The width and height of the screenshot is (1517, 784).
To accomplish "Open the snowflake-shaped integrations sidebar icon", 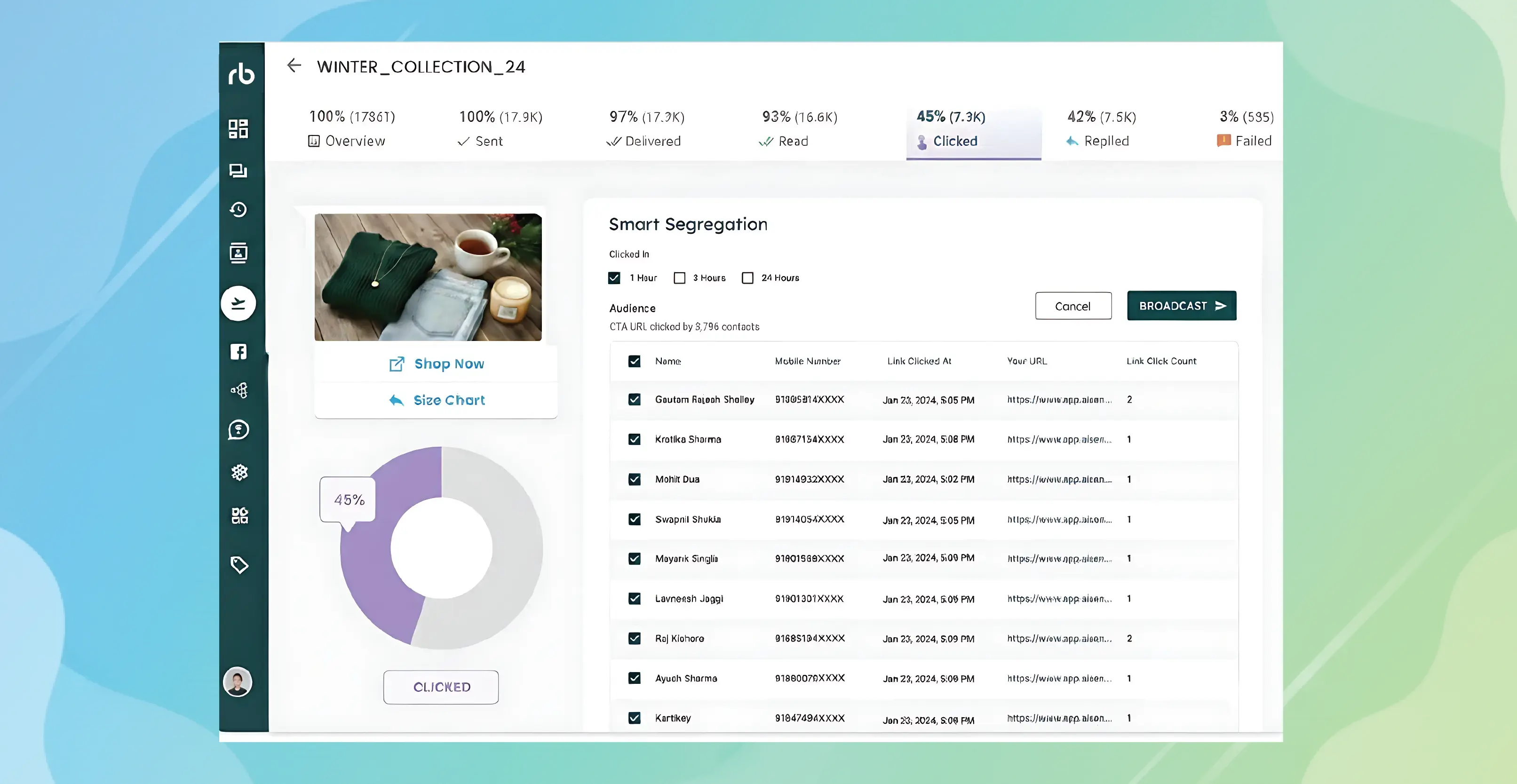I will pyautogui.click(x=239, y=472).
